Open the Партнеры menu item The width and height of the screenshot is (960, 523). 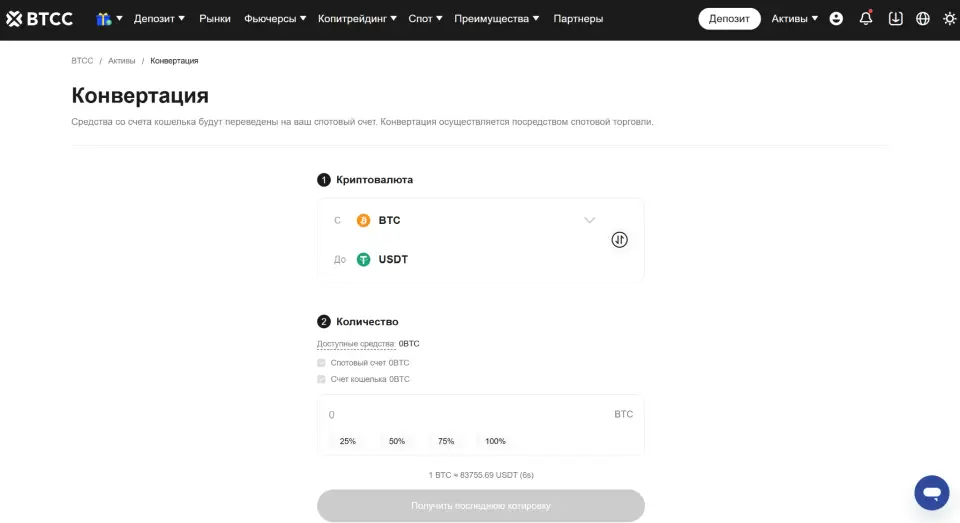[x=578, y=19]
